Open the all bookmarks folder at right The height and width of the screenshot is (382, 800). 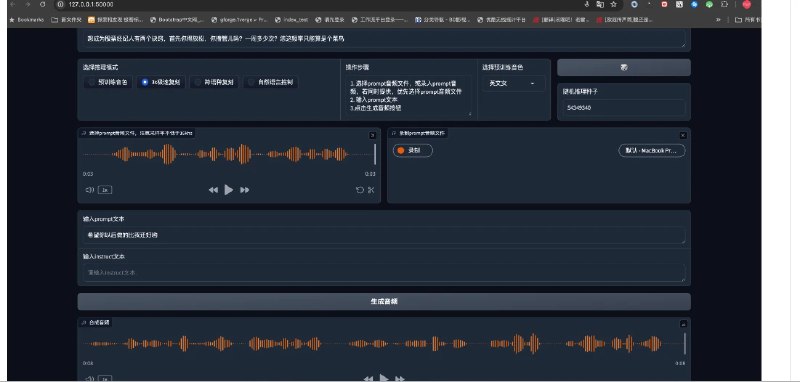748,20
